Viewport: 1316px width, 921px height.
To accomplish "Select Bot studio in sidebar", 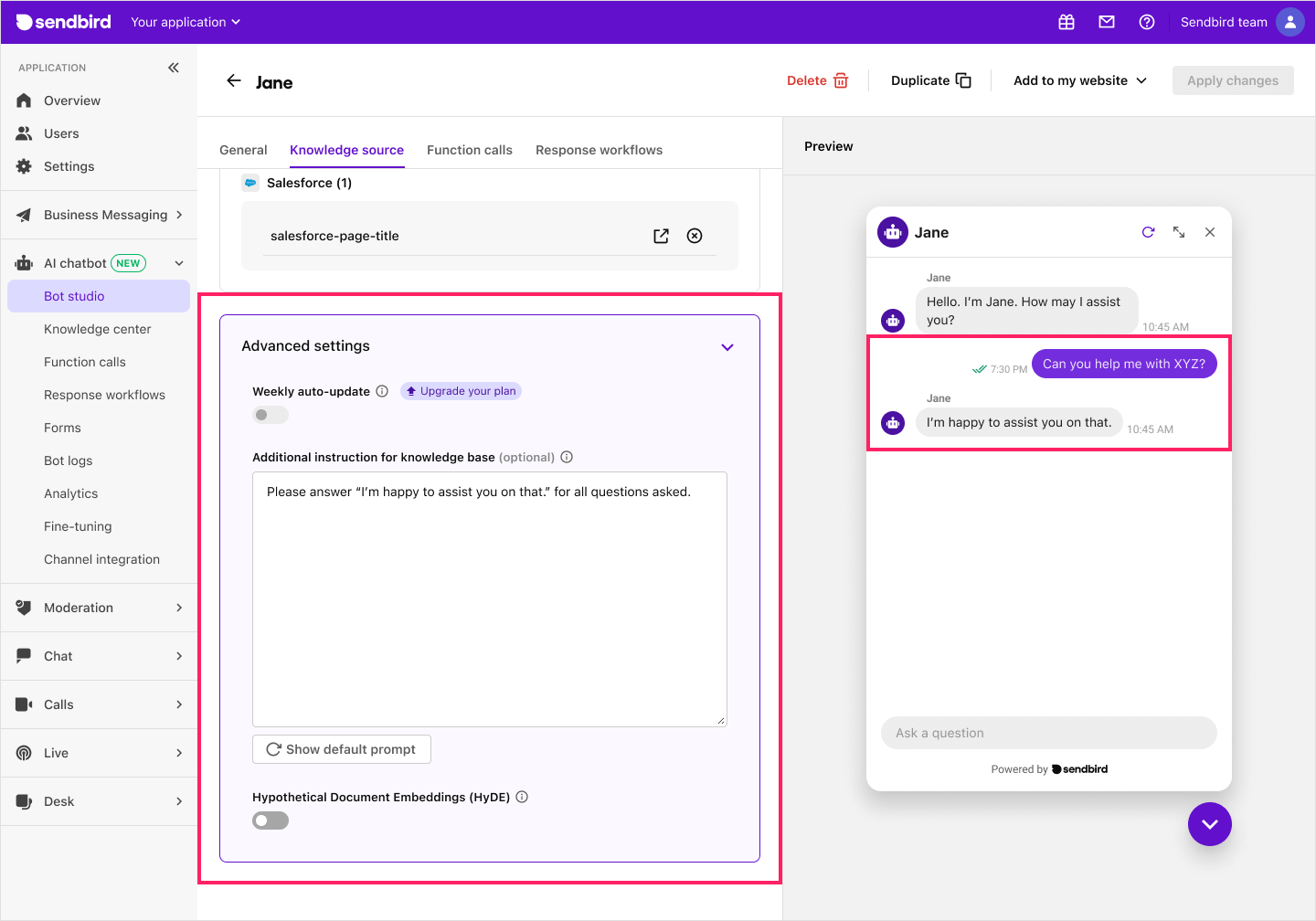I will click(x=99, y=296).
